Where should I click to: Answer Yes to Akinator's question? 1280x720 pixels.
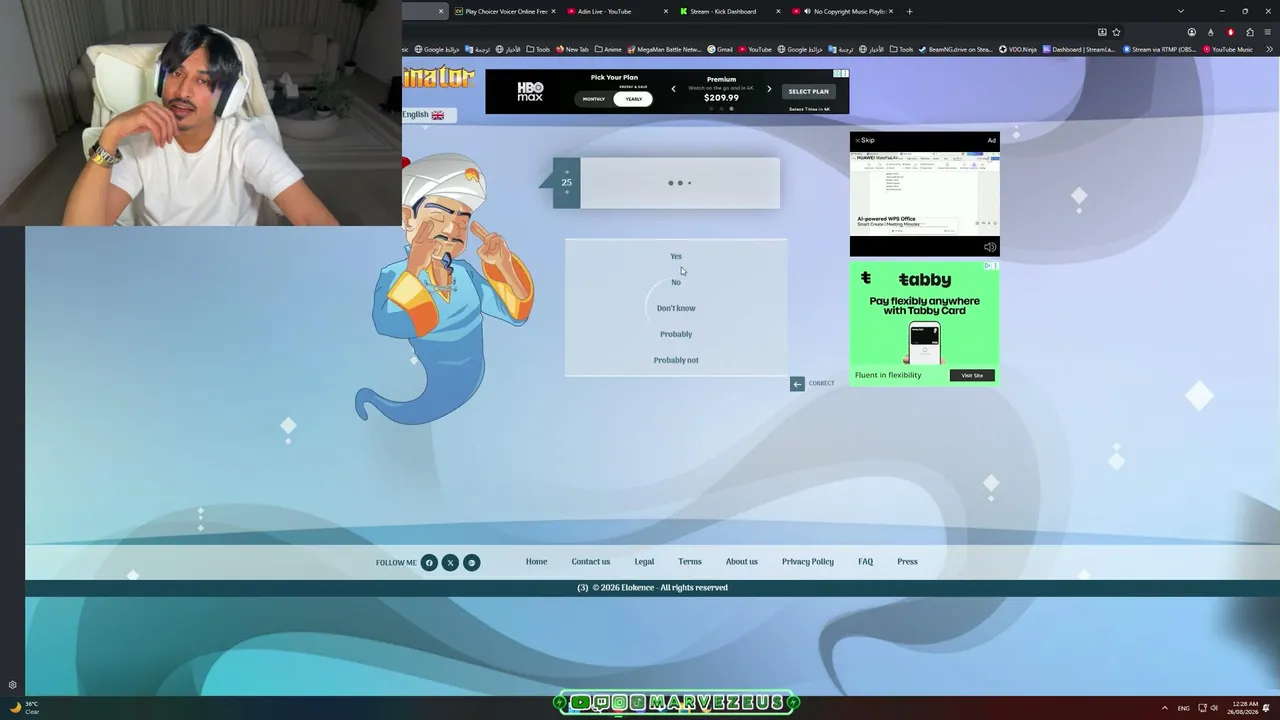click(676, 256)
